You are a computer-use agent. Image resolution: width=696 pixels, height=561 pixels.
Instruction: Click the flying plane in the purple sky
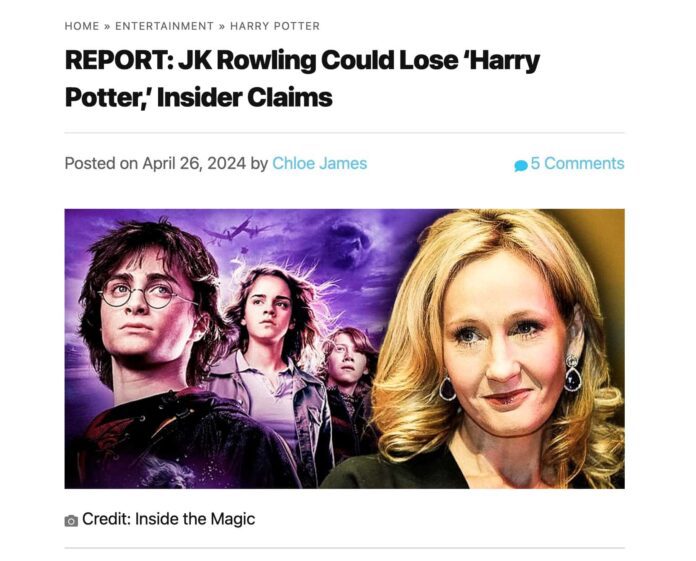click(237, 230)
